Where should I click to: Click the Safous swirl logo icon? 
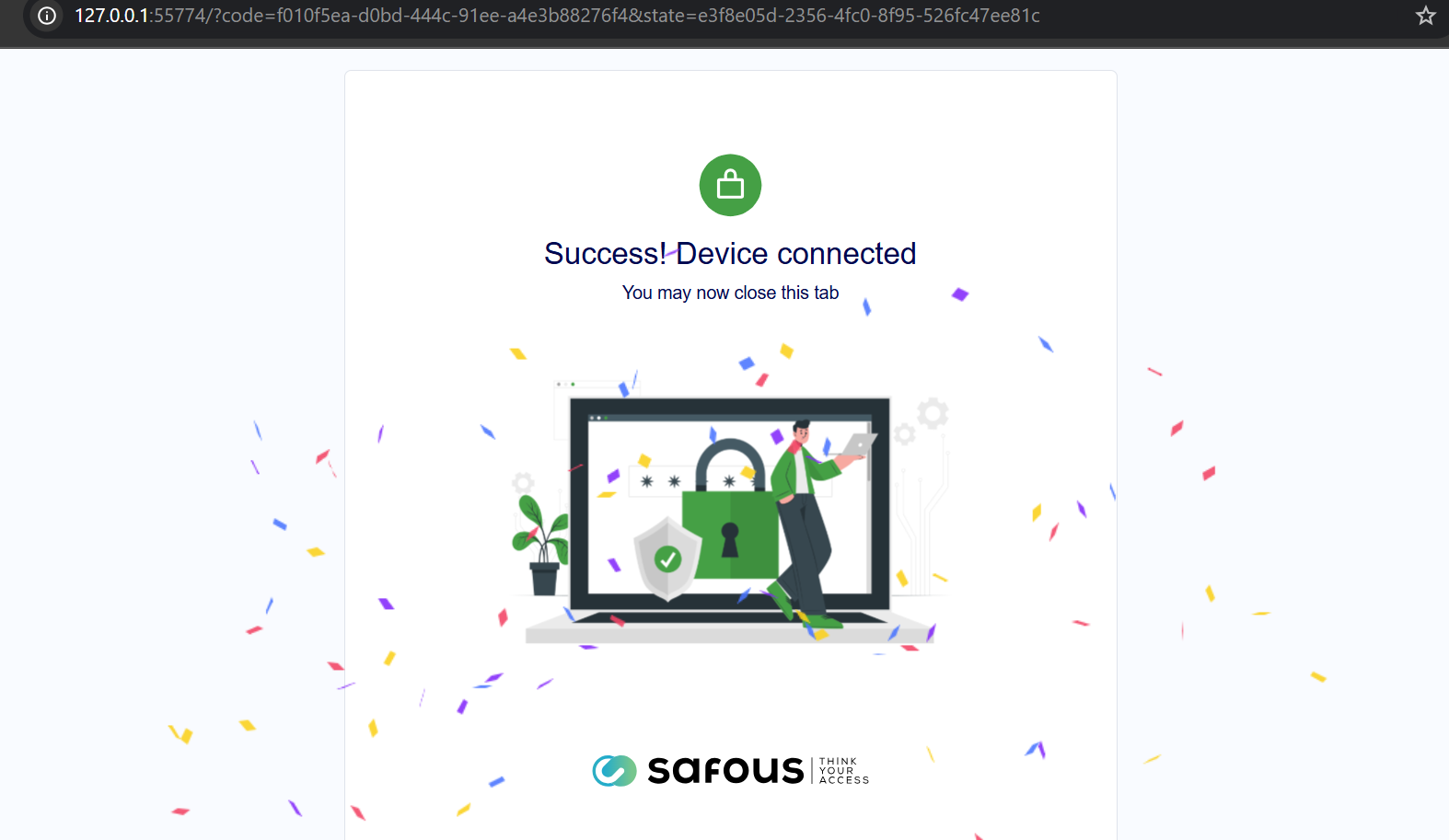point(614,770)
